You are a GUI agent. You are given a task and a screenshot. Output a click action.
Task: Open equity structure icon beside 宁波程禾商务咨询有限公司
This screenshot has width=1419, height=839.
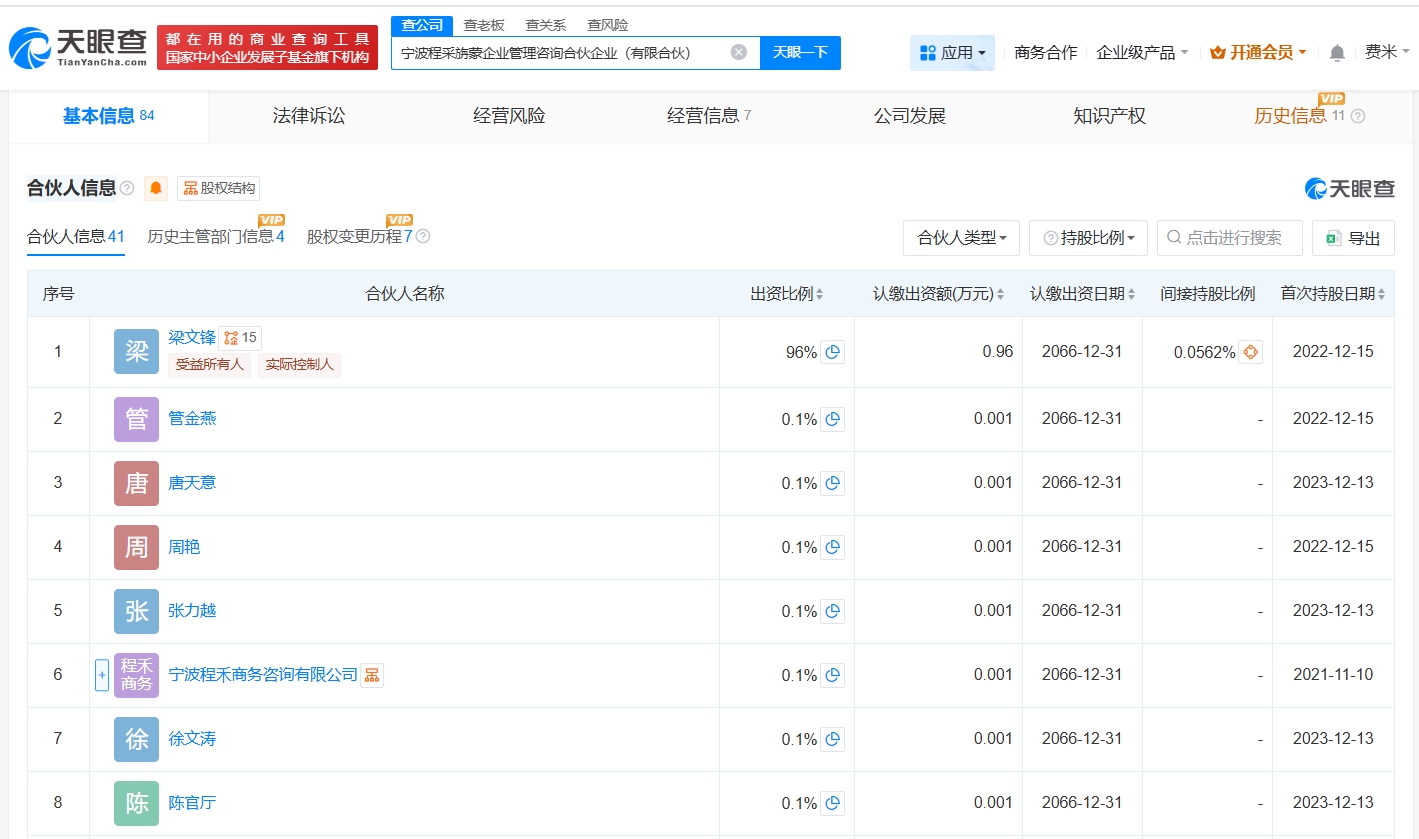point(371,675)
